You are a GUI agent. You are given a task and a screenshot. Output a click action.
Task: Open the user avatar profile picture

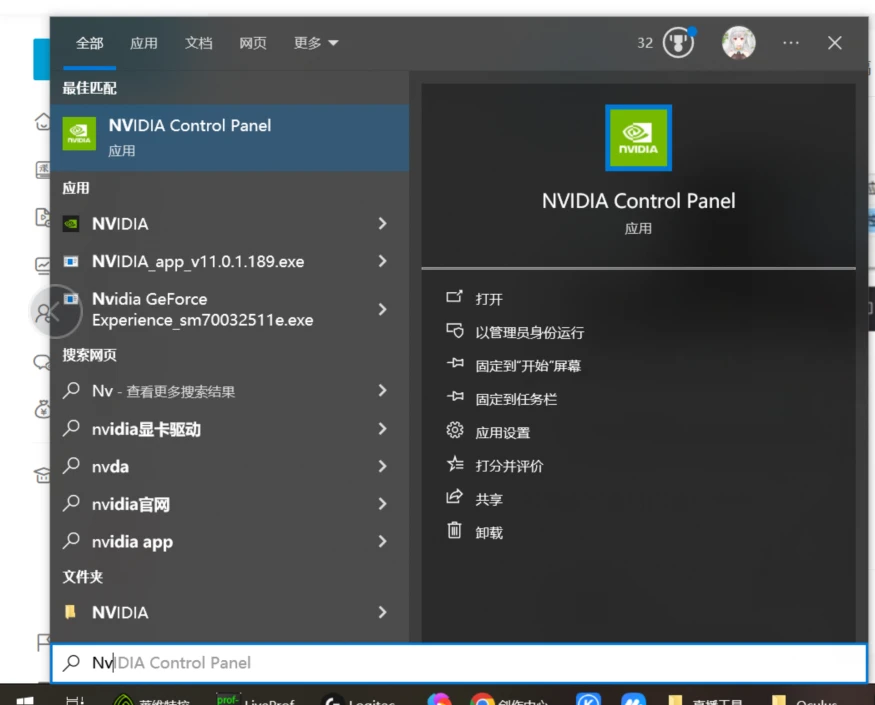pos(738,42)
